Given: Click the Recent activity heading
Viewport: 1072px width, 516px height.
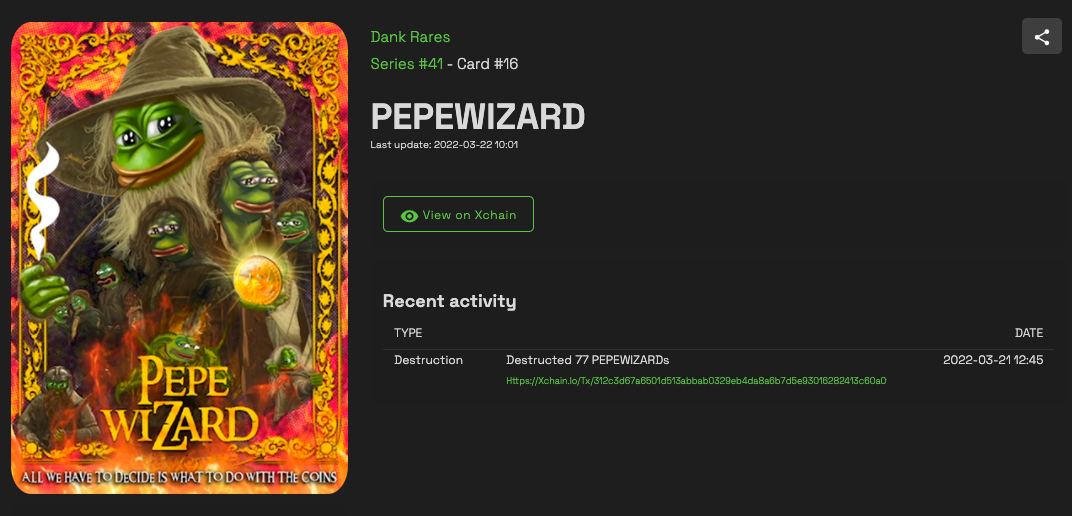Looking at the screenshot, I should click(449, 301).
